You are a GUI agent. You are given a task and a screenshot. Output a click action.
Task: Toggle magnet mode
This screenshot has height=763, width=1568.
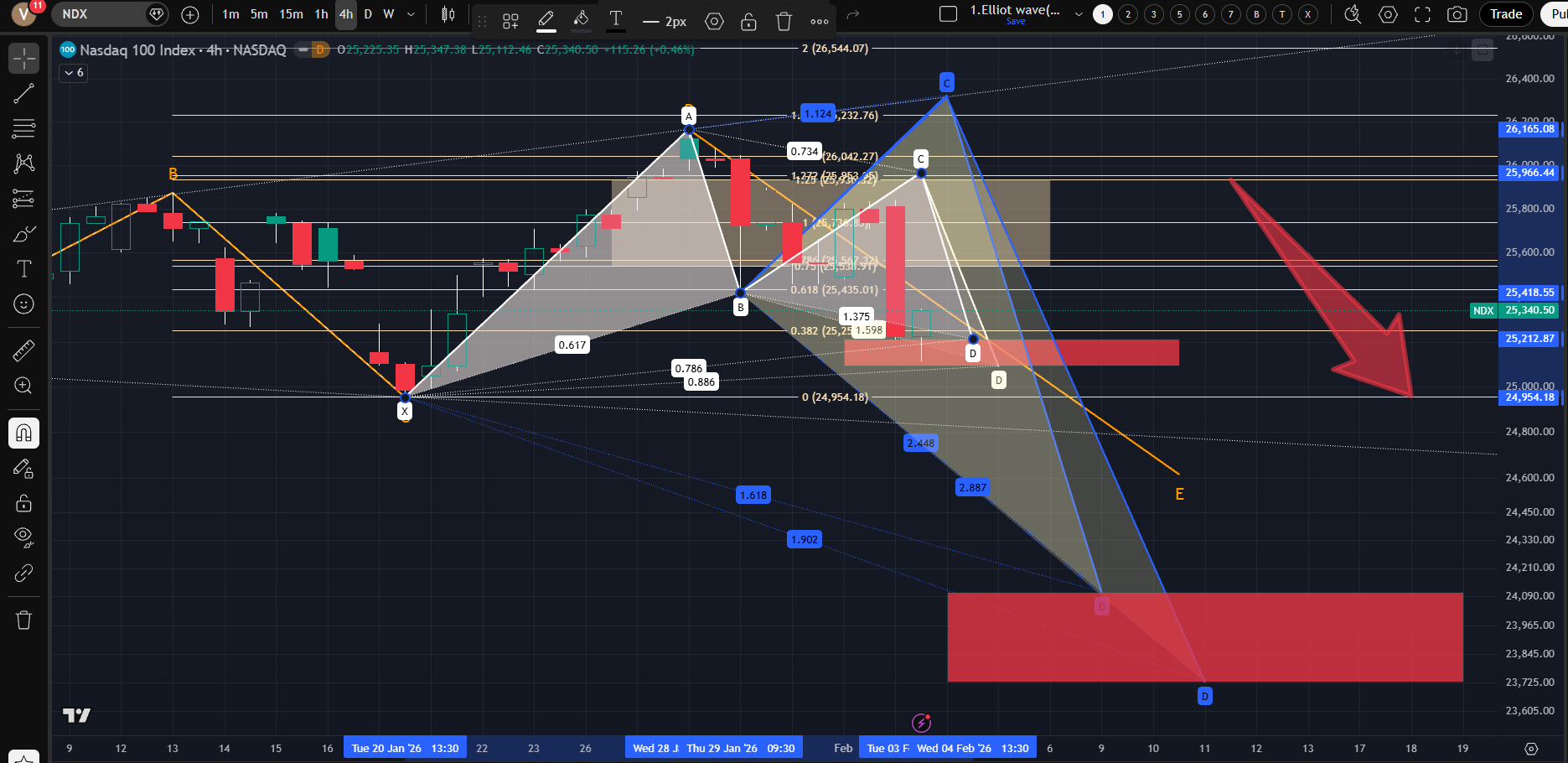[x=23, y=433]
